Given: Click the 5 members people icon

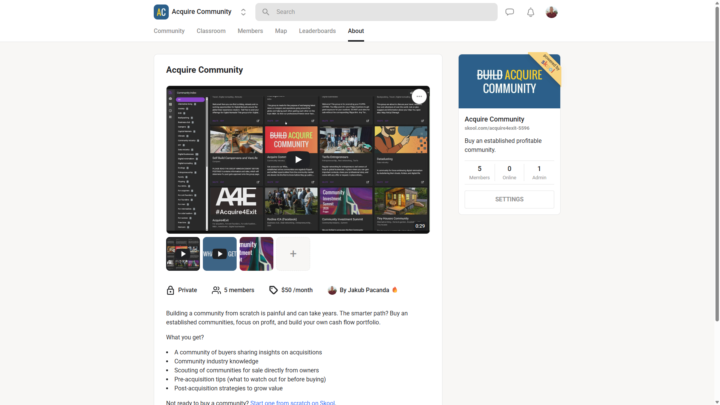Looking at the screenshot, I should [216, 290].
